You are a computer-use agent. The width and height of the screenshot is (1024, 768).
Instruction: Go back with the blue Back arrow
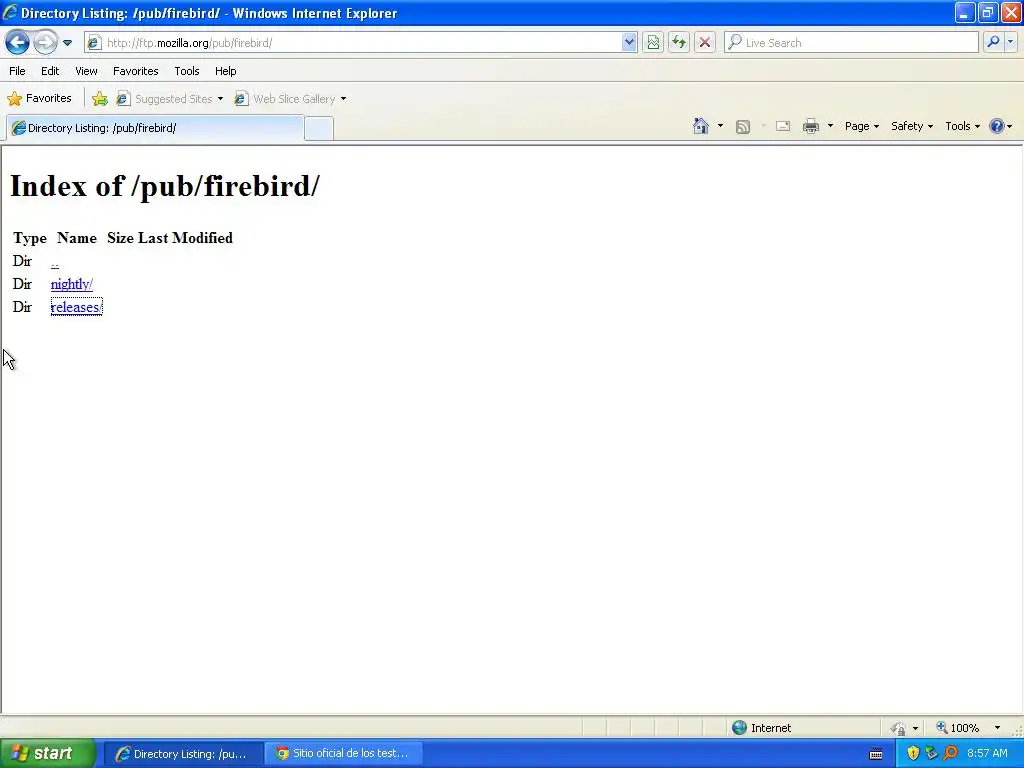click(x=18, y=43)
